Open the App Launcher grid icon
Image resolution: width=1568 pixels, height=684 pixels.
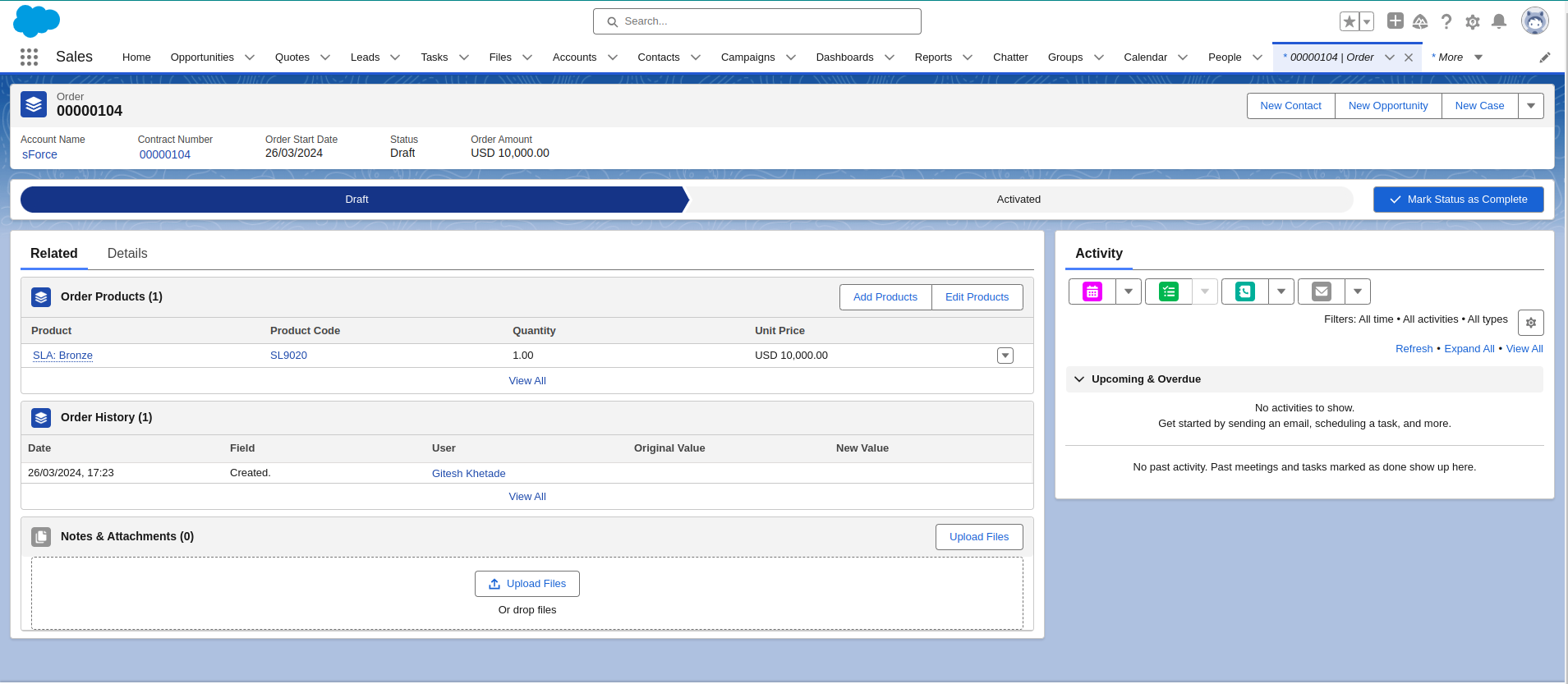(29, 57)
